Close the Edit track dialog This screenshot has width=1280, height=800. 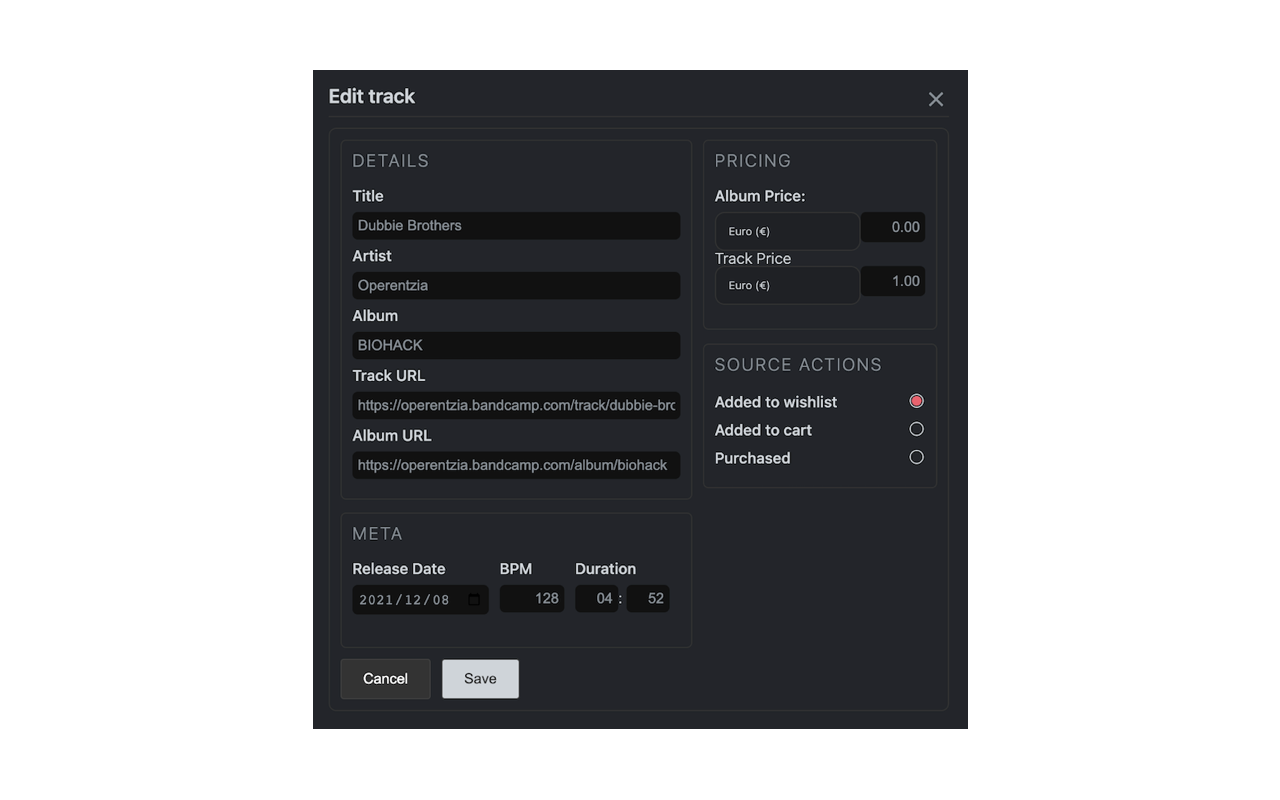pyautogui.click(x=936, y=98)
